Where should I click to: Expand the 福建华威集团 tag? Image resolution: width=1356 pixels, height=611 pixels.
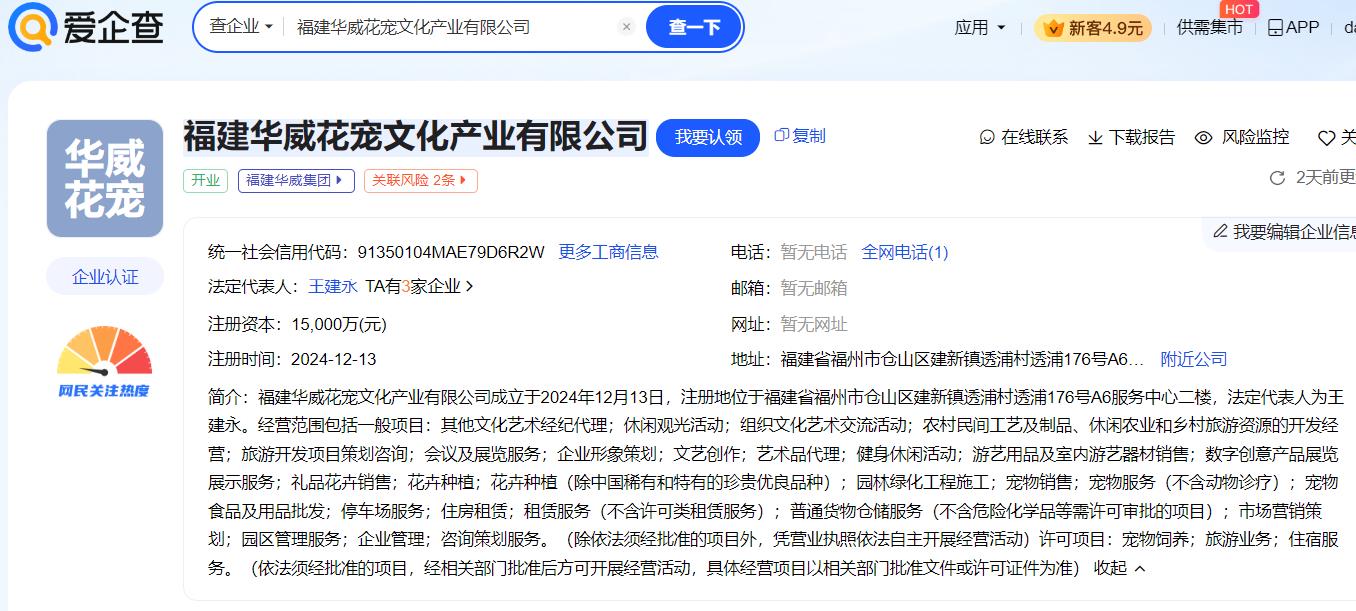pyautogui.click(x=296, y=180)
